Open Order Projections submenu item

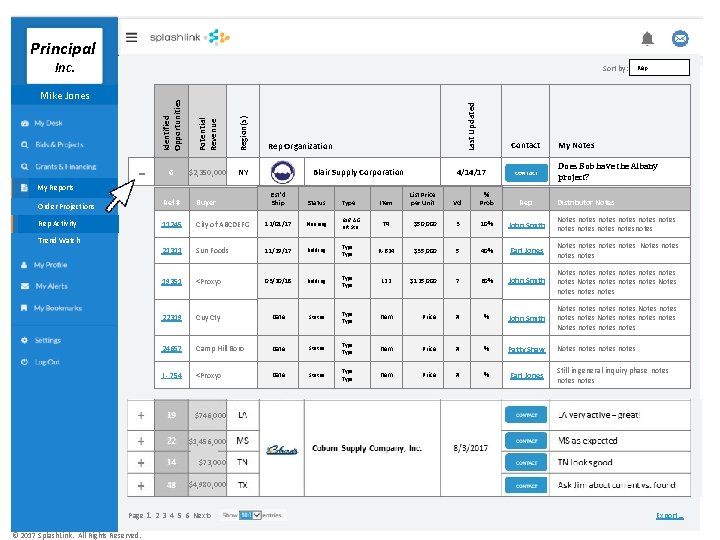[x=66, y=207]
